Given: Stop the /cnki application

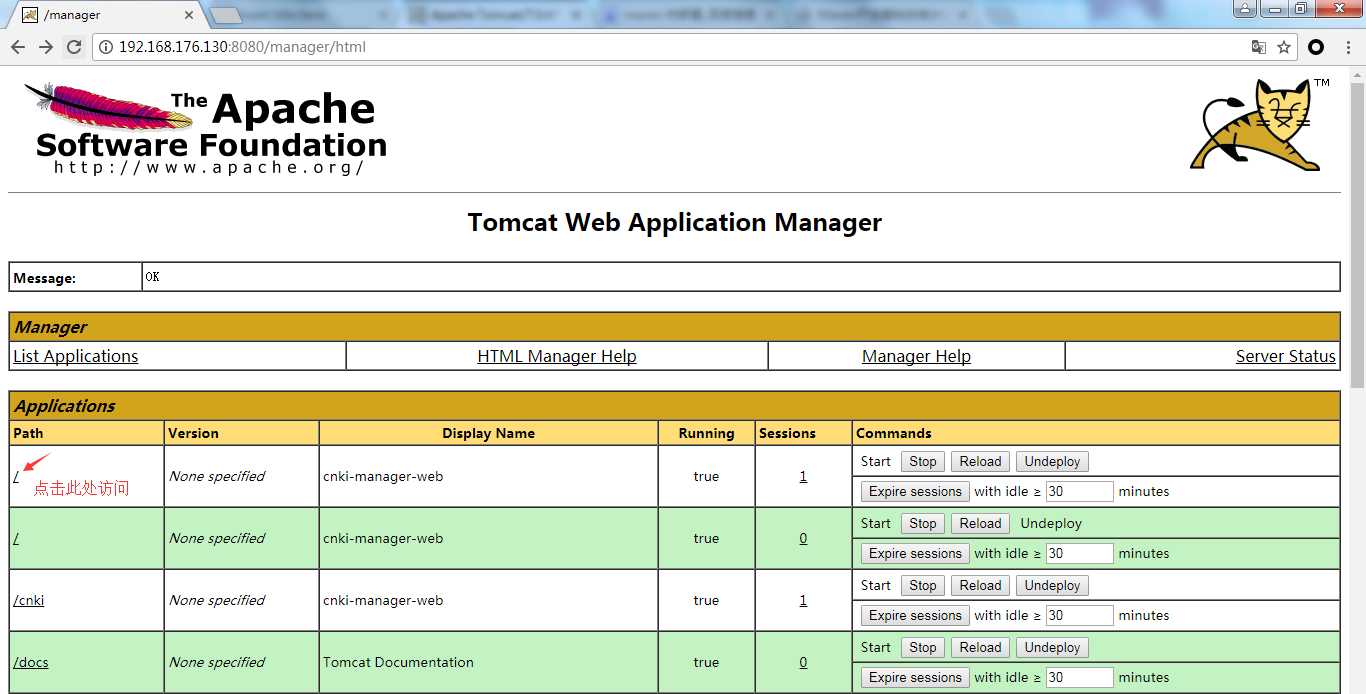Looking at the screenshot, I should tap(923, 585).
